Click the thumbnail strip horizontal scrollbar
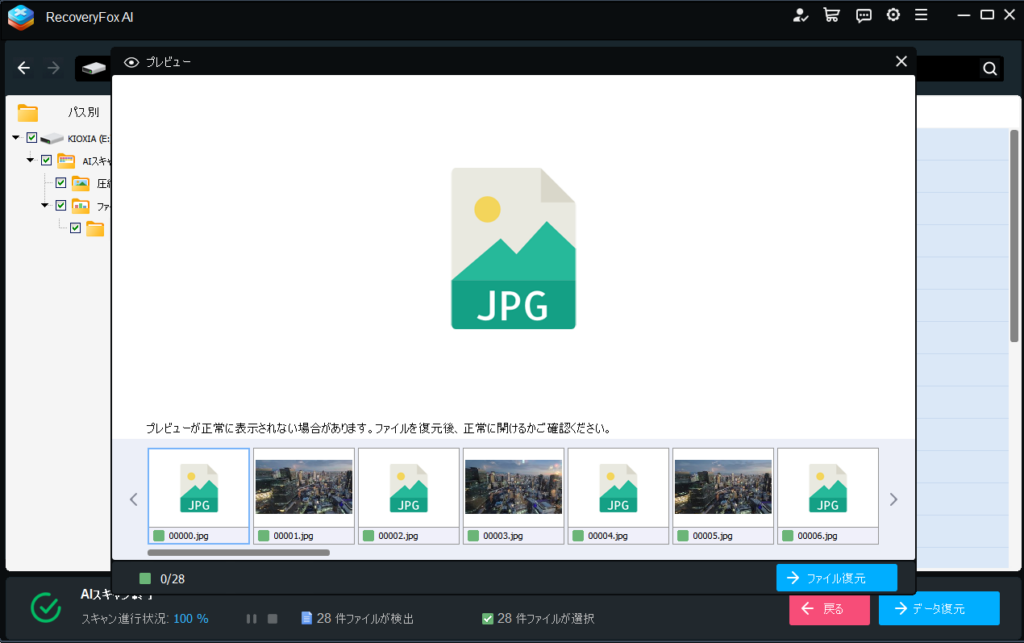1024x643 pixels. [x=238, y=552]
